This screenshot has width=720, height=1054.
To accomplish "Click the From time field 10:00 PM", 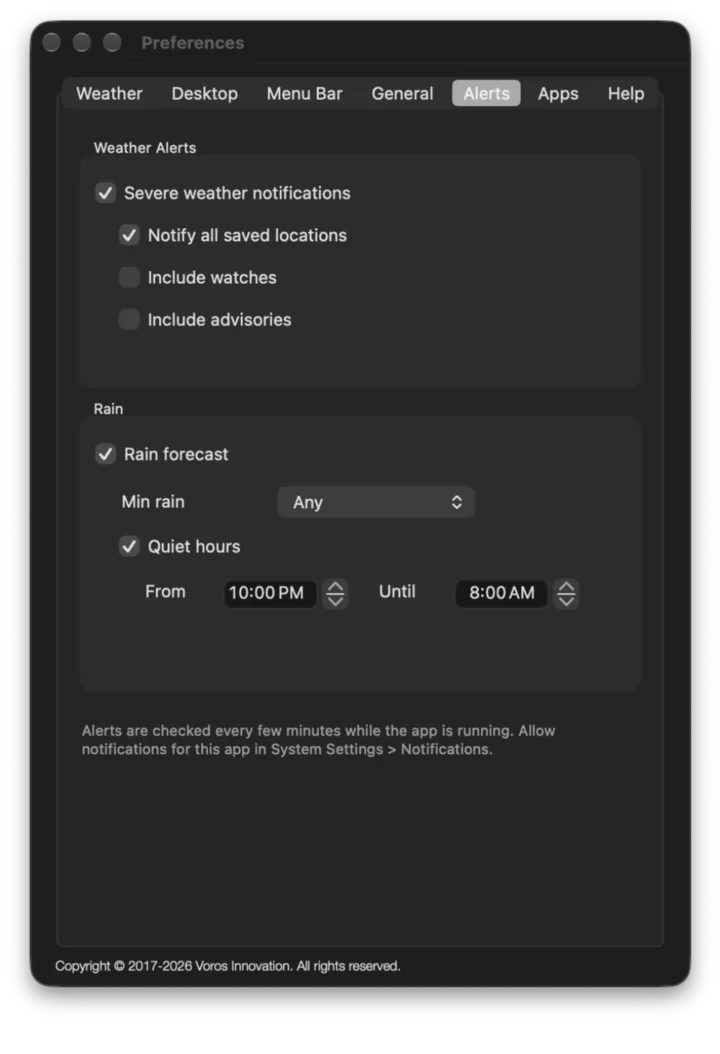I will point(270,593).
